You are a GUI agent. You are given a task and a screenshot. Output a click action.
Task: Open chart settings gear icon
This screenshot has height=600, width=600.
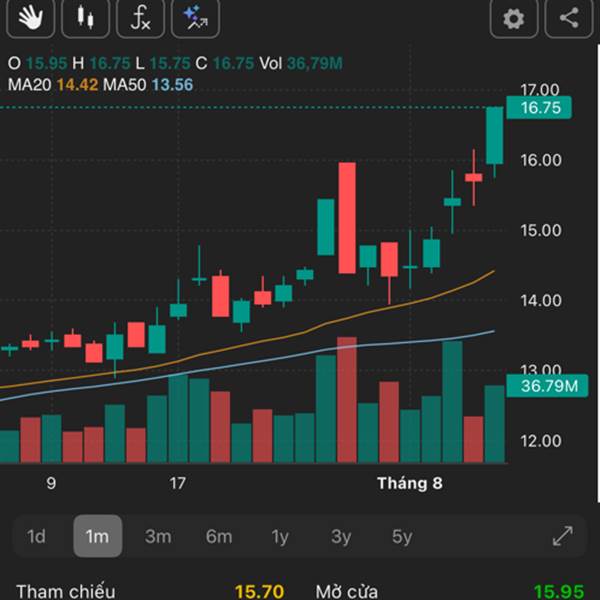[x=514, y=17]
